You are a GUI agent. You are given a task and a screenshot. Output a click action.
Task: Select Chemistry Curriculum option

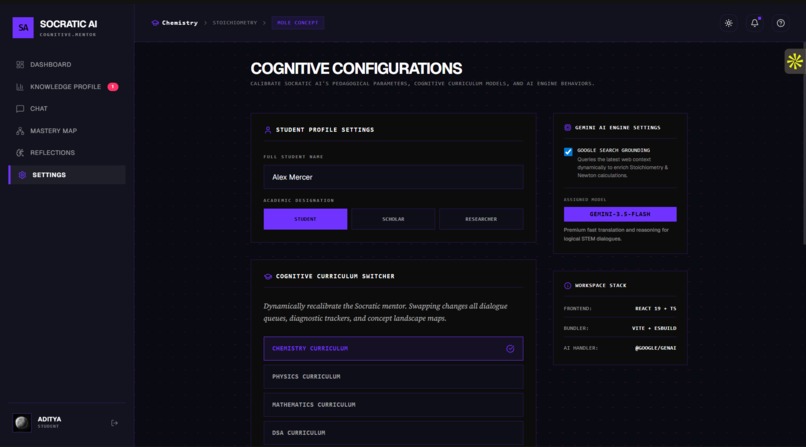click(393, 348)
